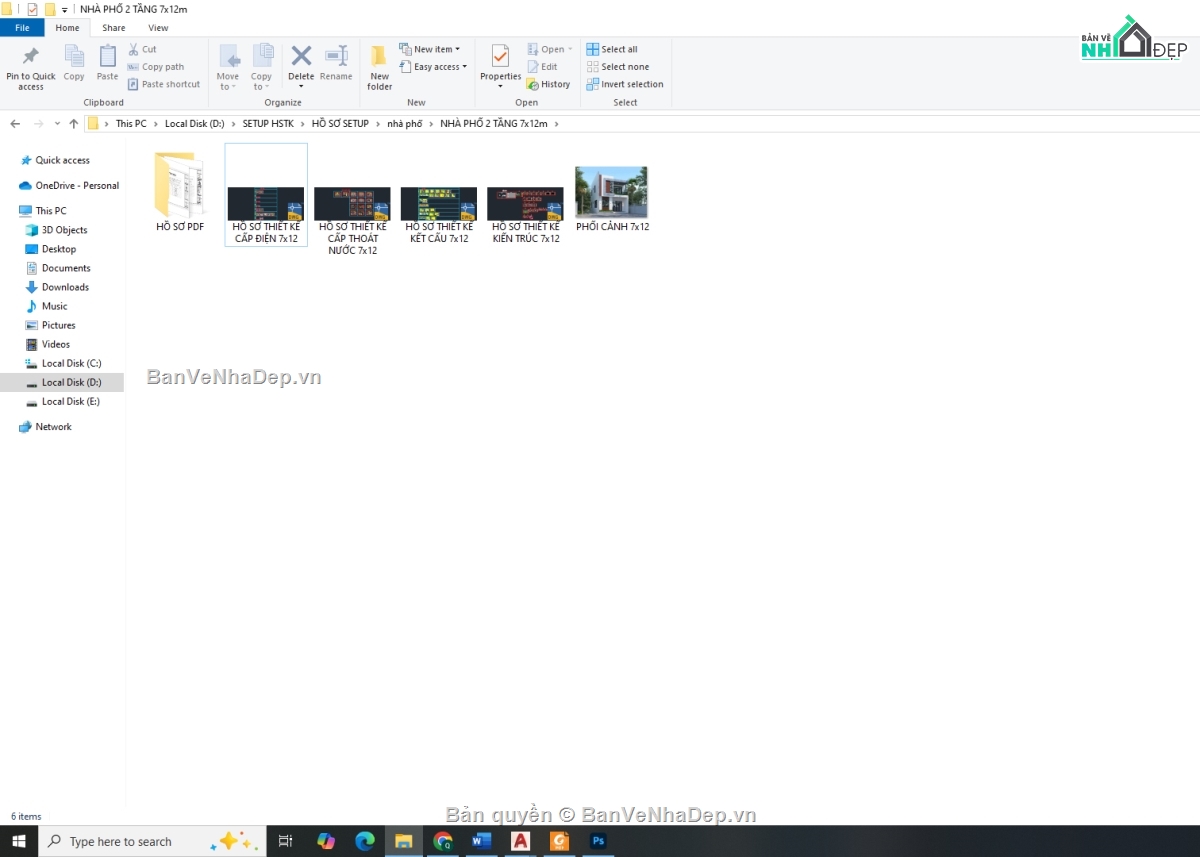
Task: Click the Up directory arrow
Action: pyautogui.click(x=73, y=124)
